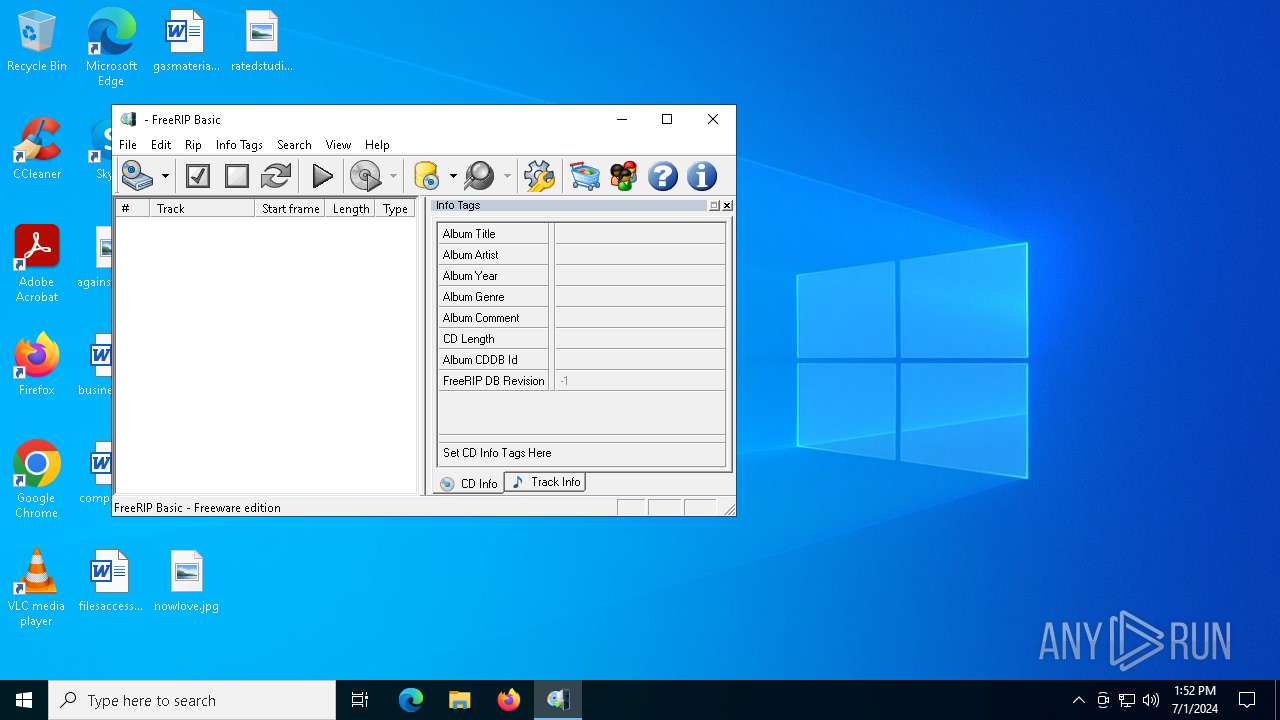Click the Album Comment value field
1280x720 pixels.
coord(640,318)
